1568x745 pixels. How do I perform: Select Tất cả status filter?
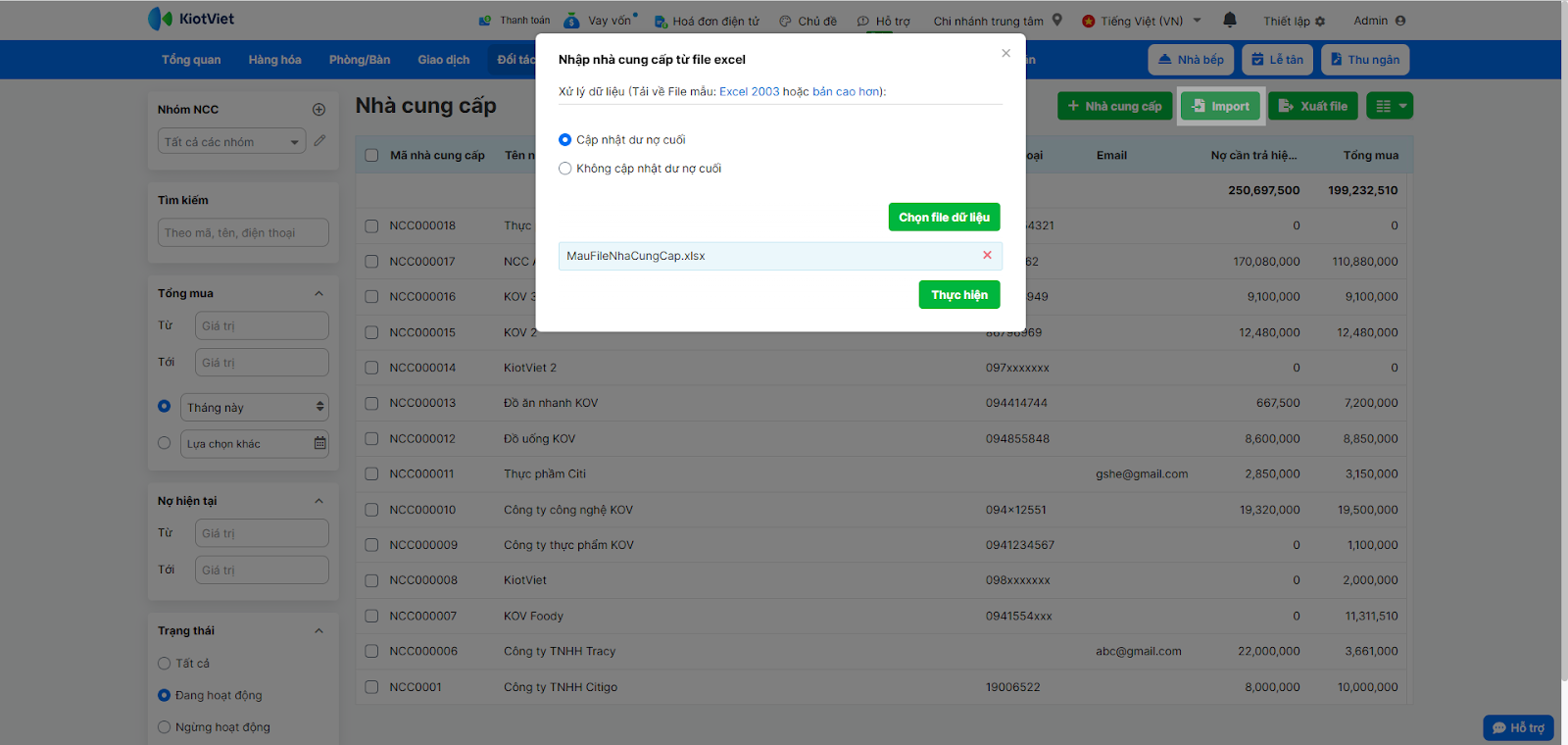coord(164,664)
